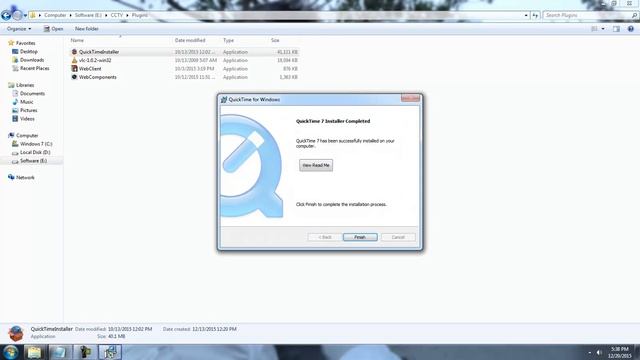Click the change view icon
Viewport: 640px width, 360px height.
[594, 29]
